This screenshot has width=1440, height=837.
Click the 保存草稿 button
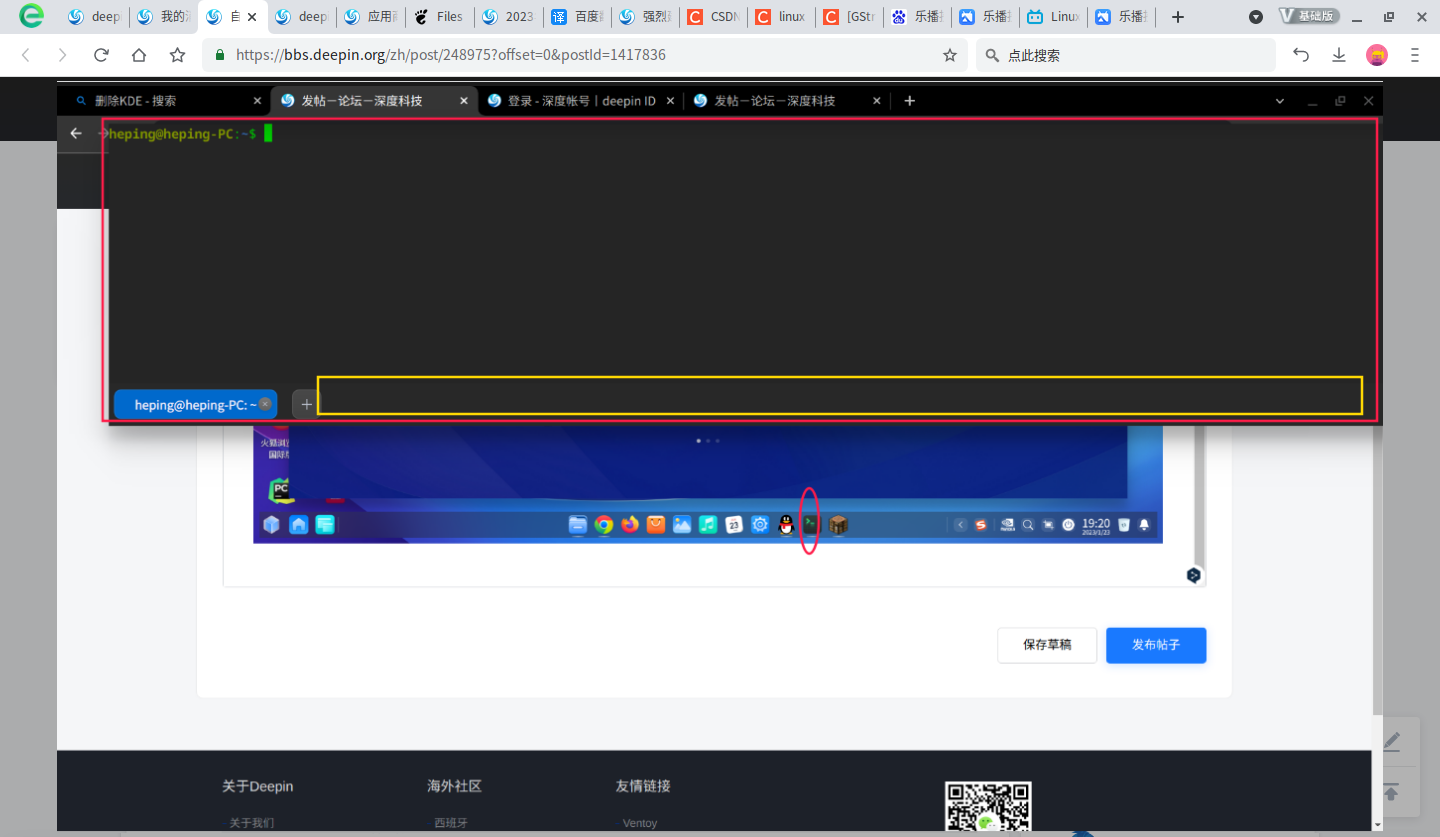click(1047, 645)
